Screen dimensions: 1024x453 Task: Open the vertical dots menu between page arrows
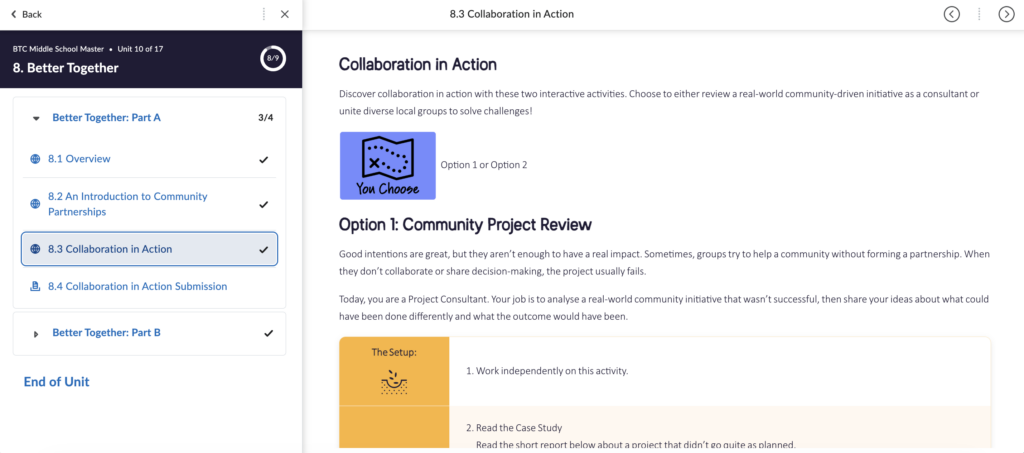click(979, 14)
